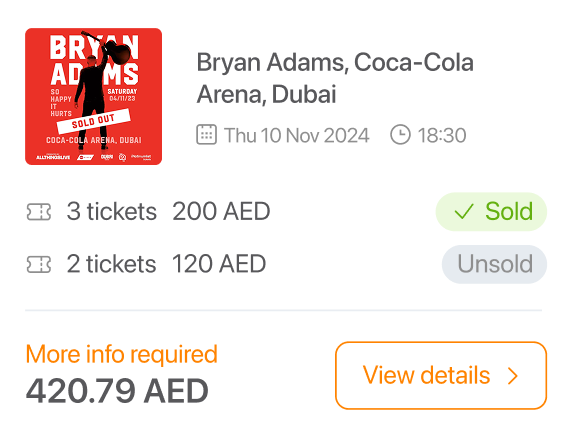Screen dimensions: 571x441
Task: Open the Bryan Adams, Coca-Cola Arena event title
Action: point(335,78)
